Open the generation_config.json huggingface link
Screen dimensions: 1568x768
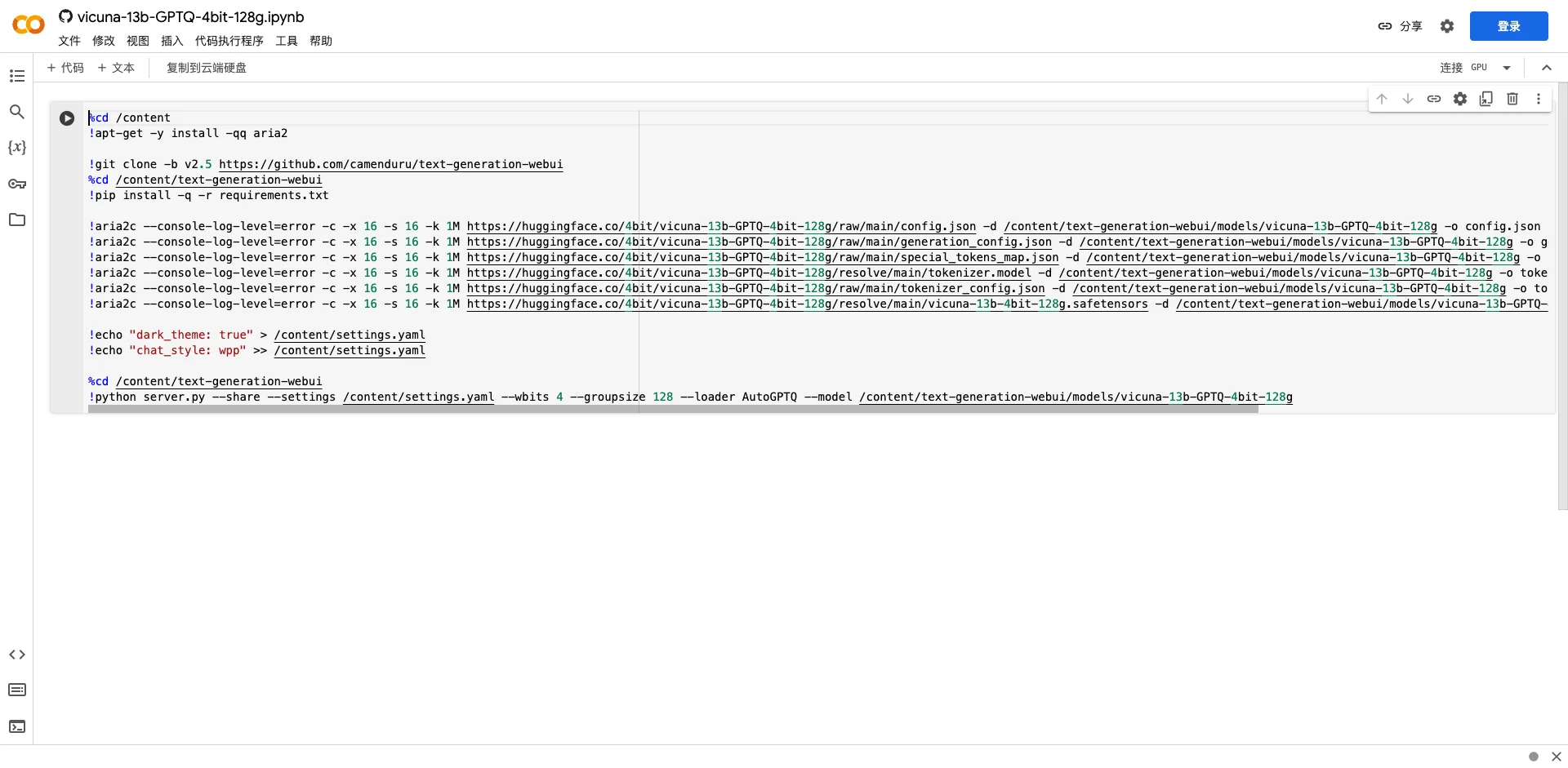click(x=759, y=242)
